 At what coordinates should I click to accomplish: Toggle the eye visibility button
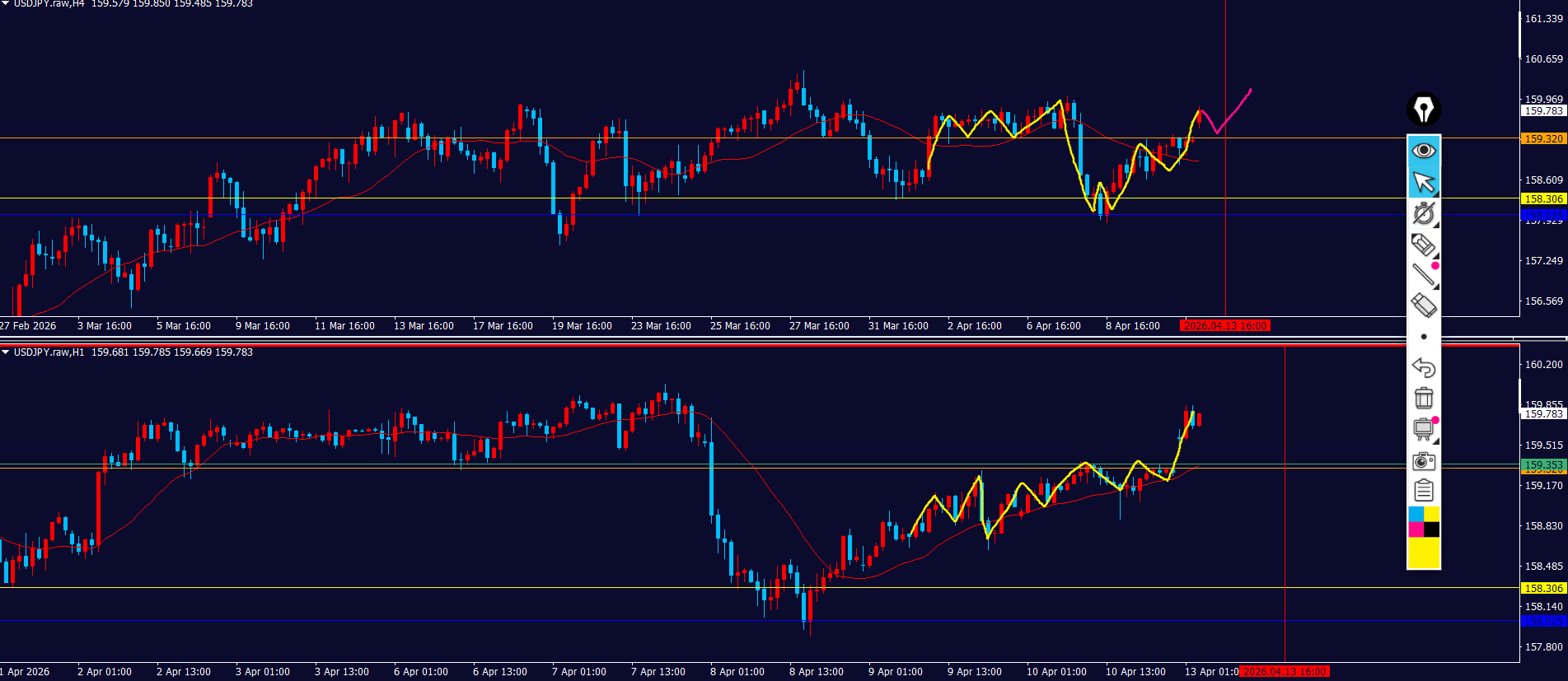coord(1423,151)
